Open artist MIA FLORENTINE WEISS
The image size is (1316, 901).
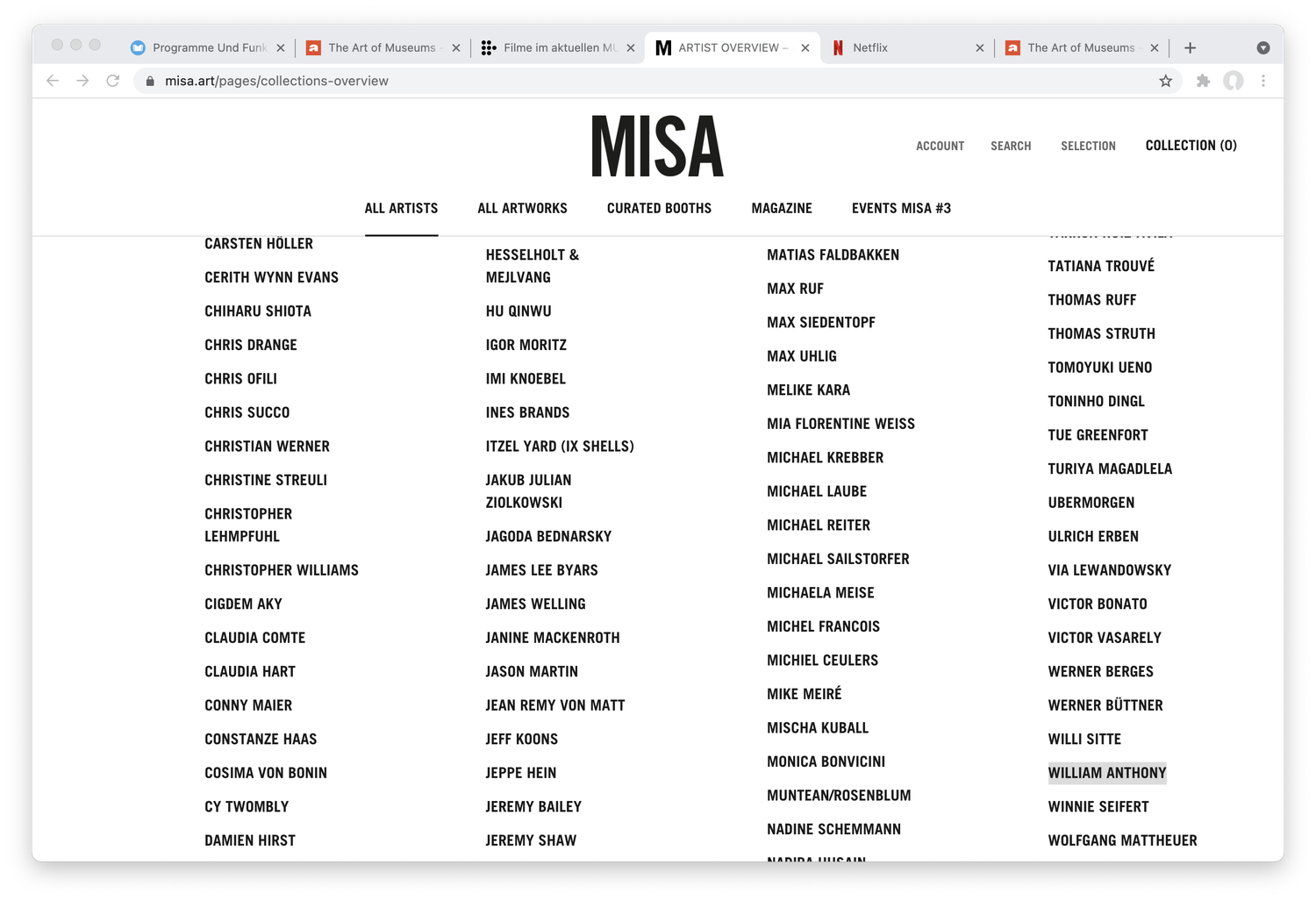[x=840, y=424]
